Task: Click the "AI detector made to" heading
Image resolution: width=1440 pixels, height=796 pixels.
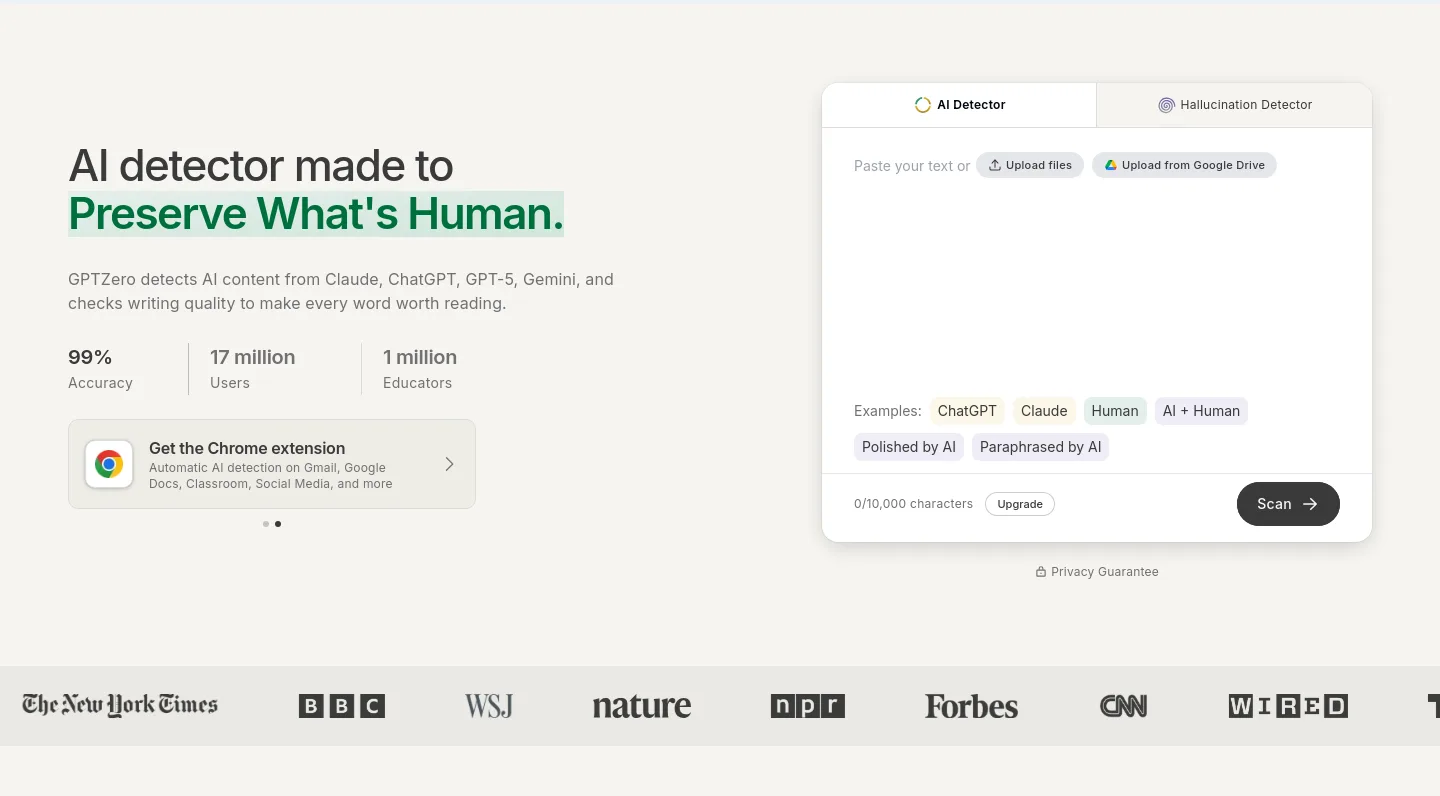Action: pyautogui.click(x=260, y=166)
